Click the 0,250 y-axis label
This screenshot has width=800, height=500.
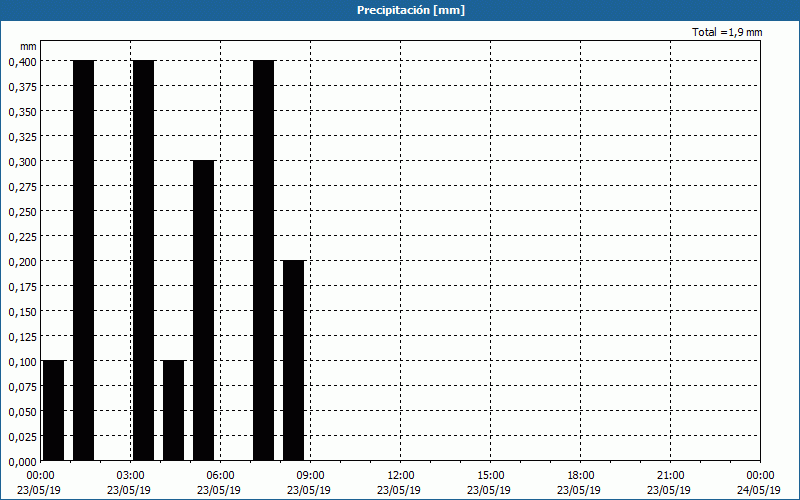point(22,212)
